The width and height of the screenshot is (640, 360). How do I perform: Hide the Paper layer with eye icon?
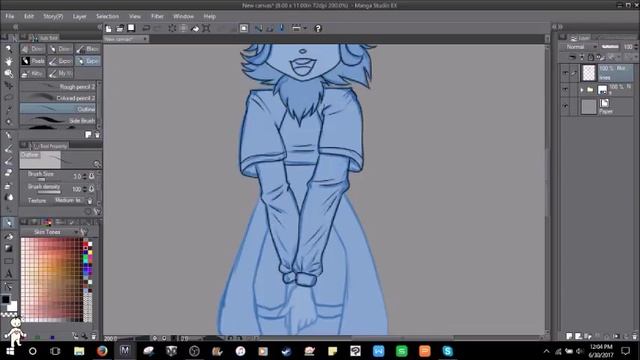tap(565, 107)
